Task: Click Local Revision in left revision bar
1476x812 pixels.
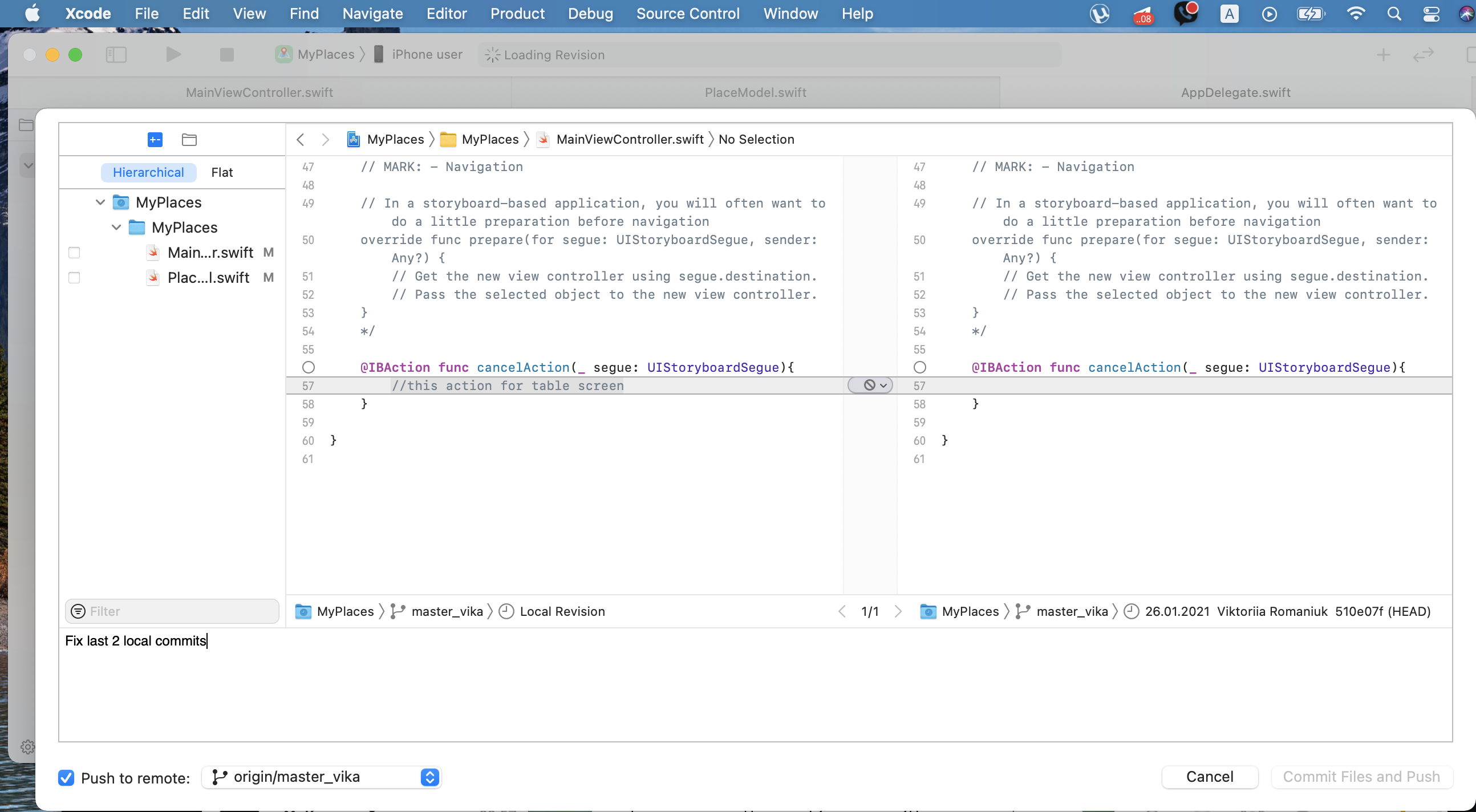Action: pos(562,611)
